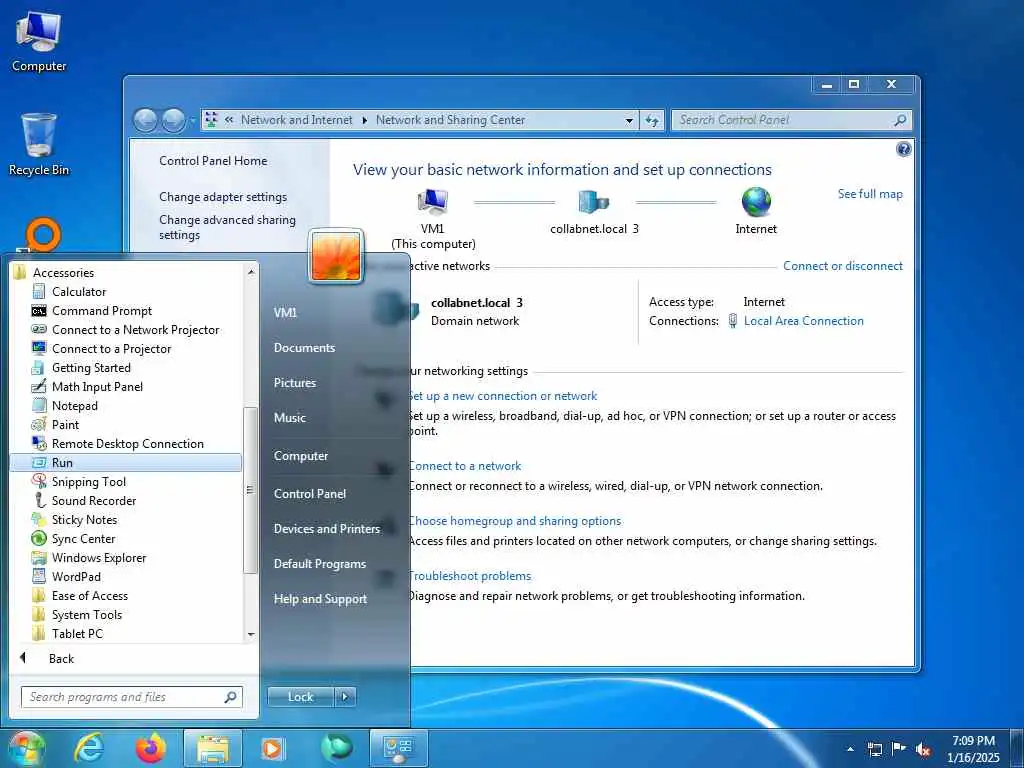This screenshot has width=1024, height=768.
Task: Open Default Programs
Action: click(x=319, y=564)
